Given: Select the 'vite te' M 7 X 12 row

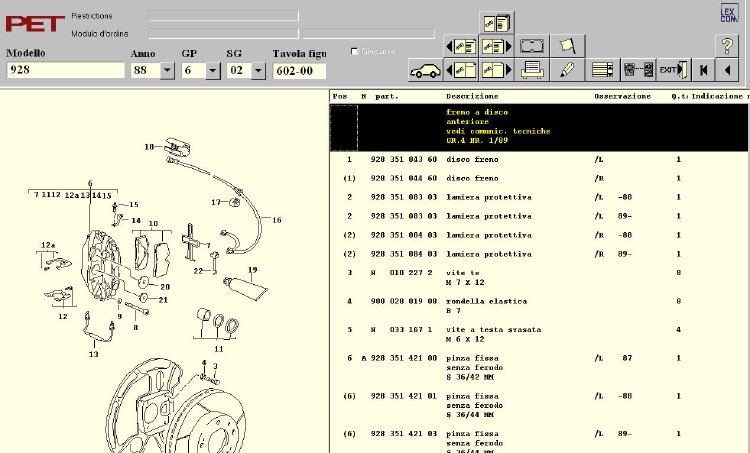Looking at the screenshot, I should pos(539,277).
